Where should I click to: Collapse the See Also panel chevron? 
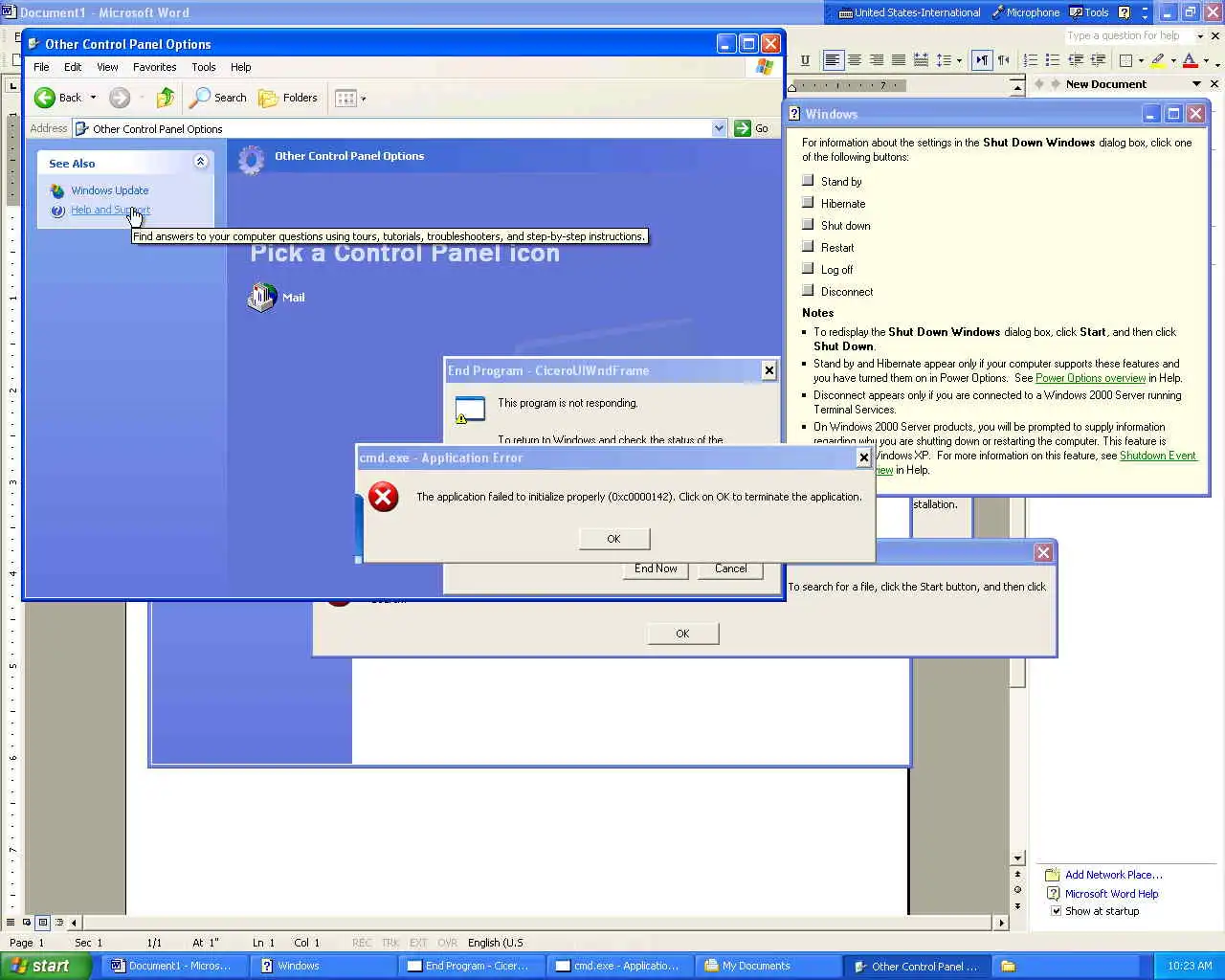tap(200, 162)
